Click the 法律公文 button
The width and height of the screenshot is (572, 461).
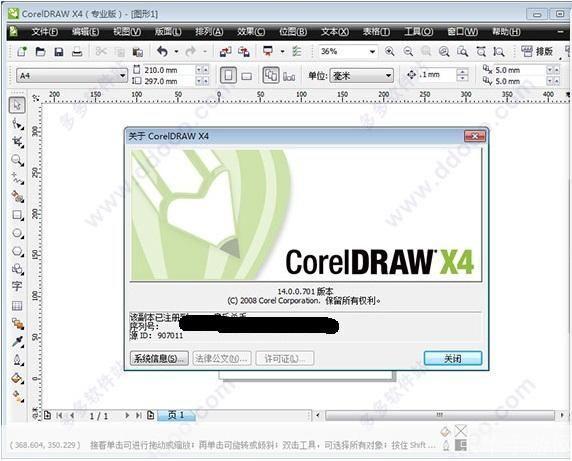[x=222, y=359]
